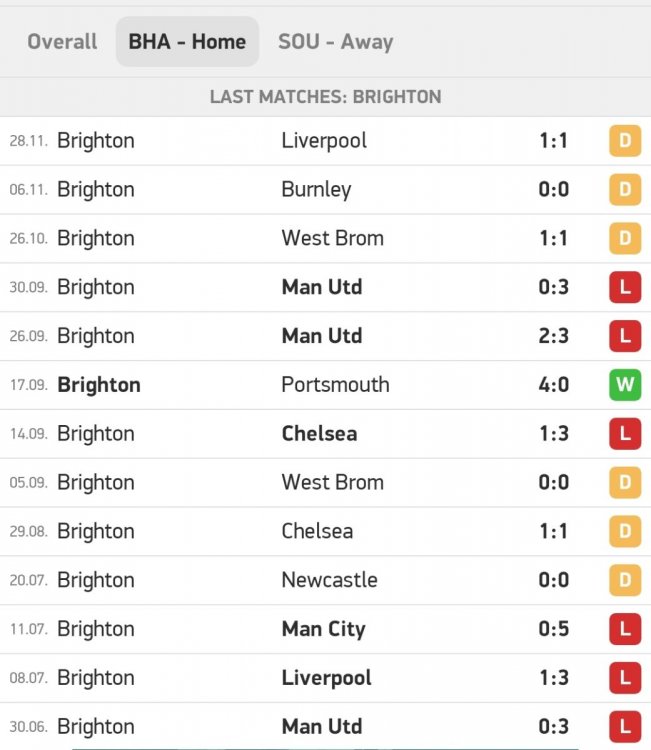Click the loss badge on the 30.09. Man Utd match

pyautogui.click(x=625, y=288)
